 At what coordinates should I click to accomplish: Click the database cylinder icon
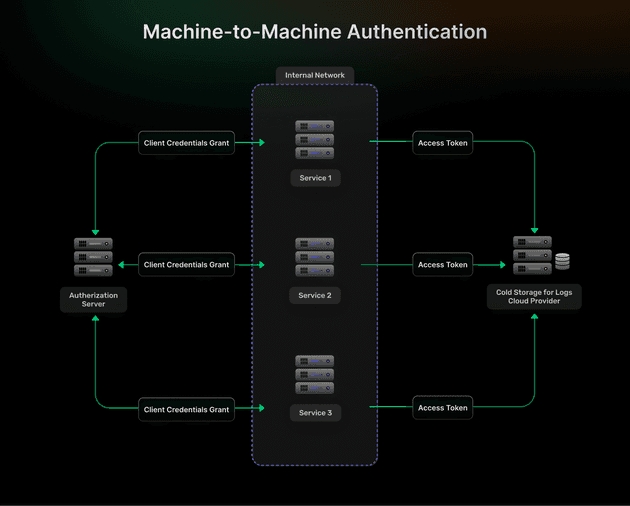point(562,262)
